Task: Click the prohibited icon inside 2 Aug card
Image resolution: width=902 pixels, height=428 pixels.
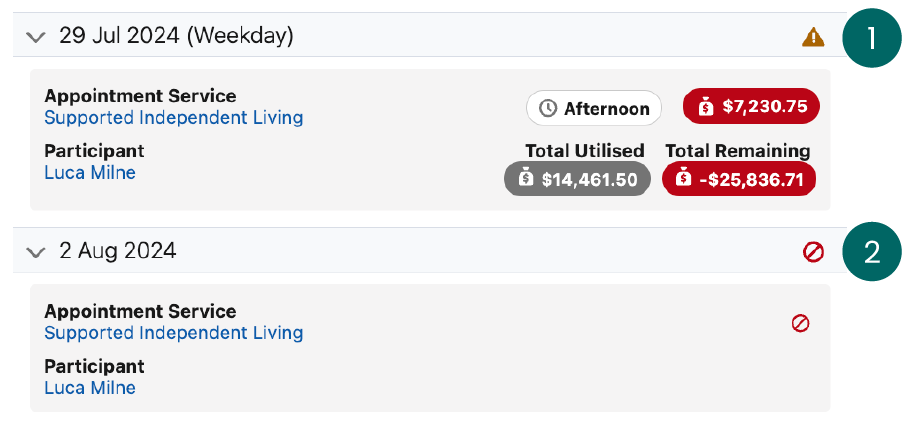Action: click(800, 323)
